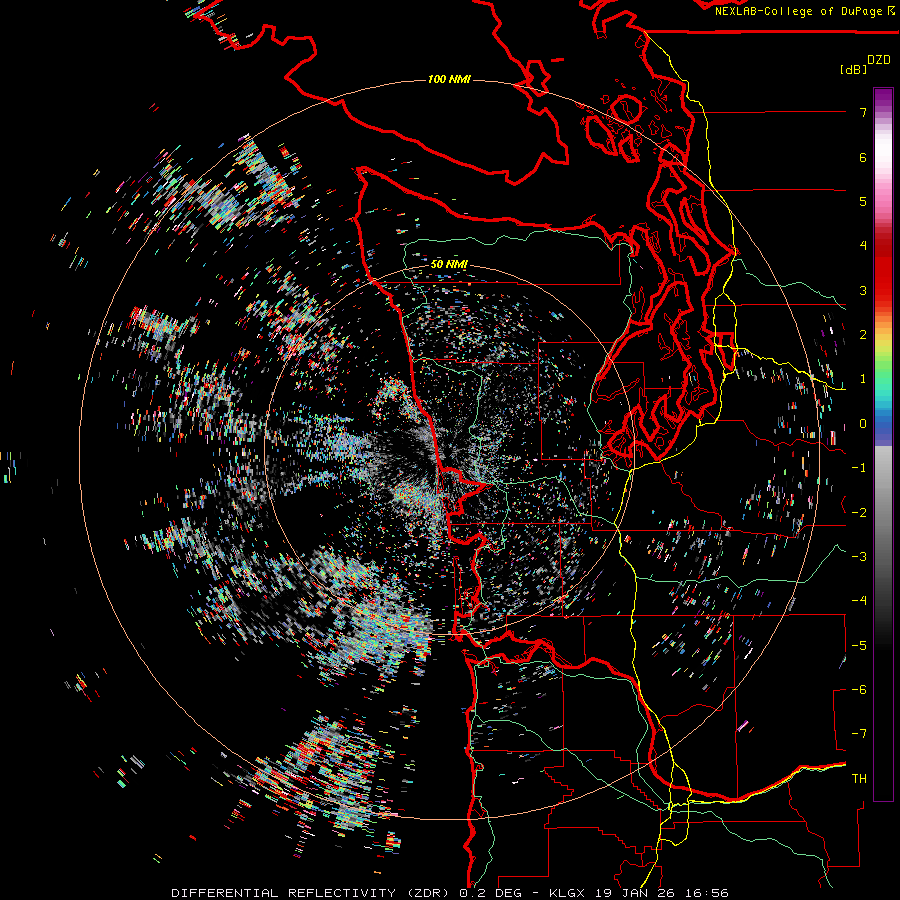Click the -6 value on color scale
This screenshot has height=900, width=900.
(x=859, y=690)
